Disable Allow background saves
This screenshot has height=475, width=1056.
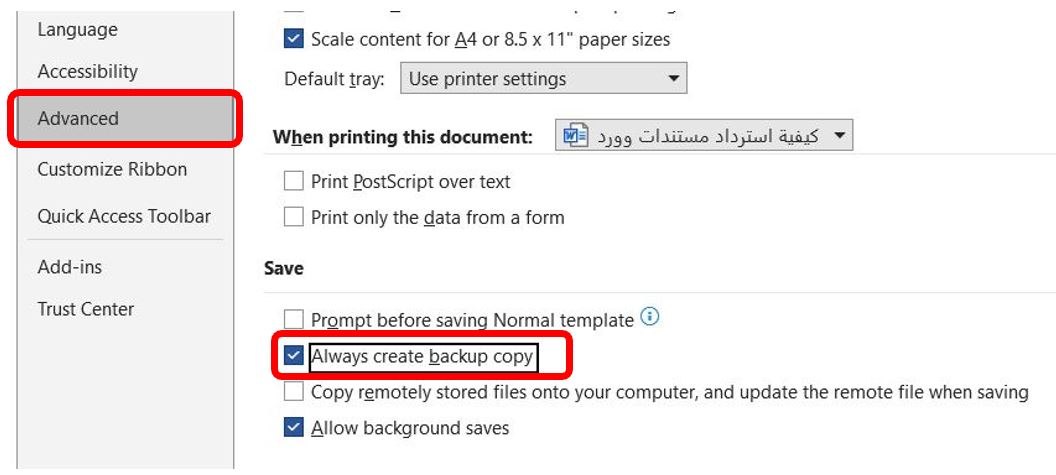[294, 428]
